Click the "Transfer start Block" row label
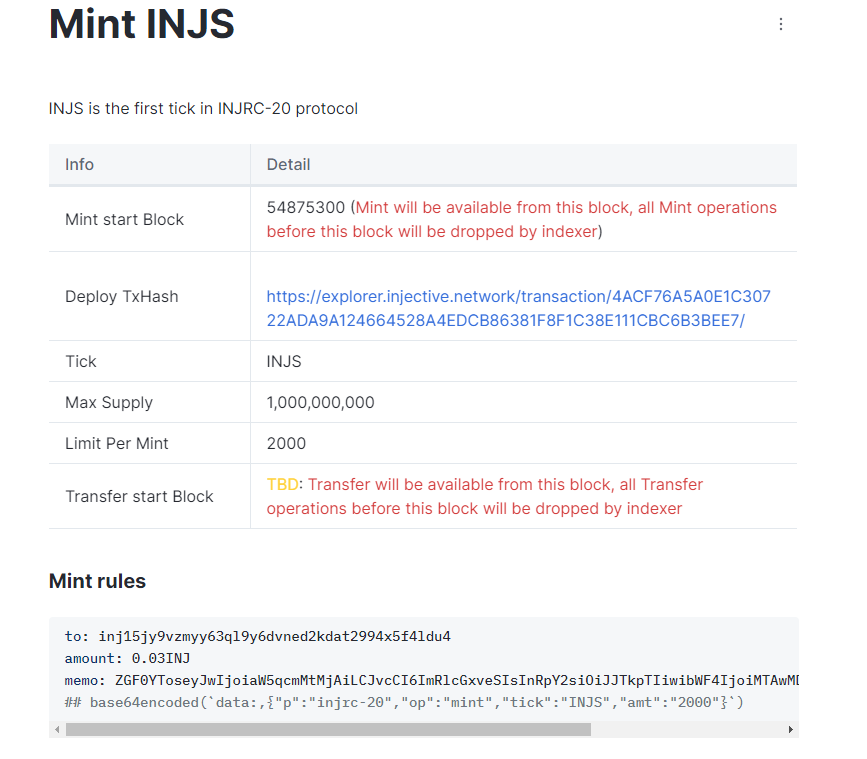 [x=139, y=497]
